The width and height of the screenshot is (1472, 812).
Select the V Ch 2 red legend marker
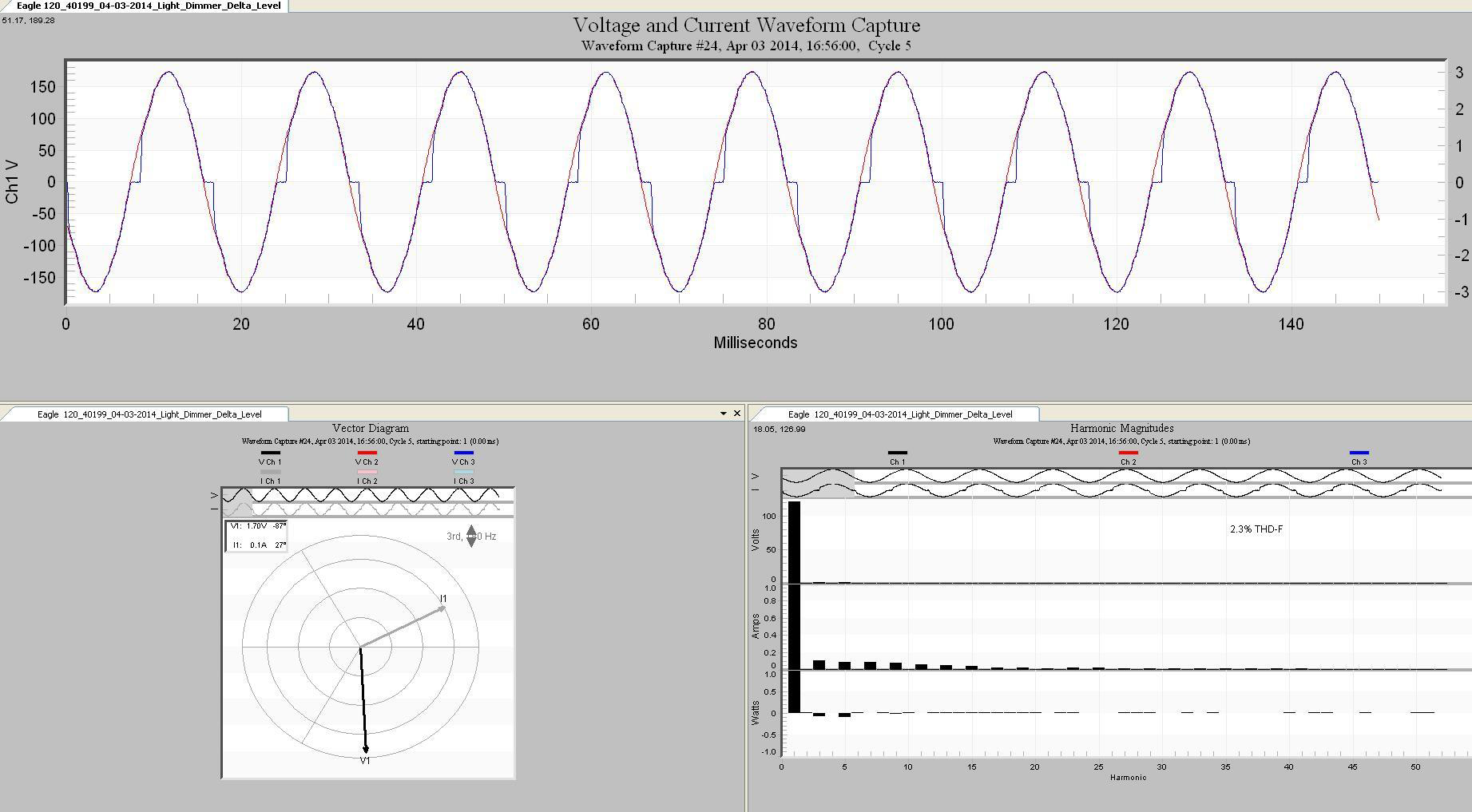tap(367, 453)
